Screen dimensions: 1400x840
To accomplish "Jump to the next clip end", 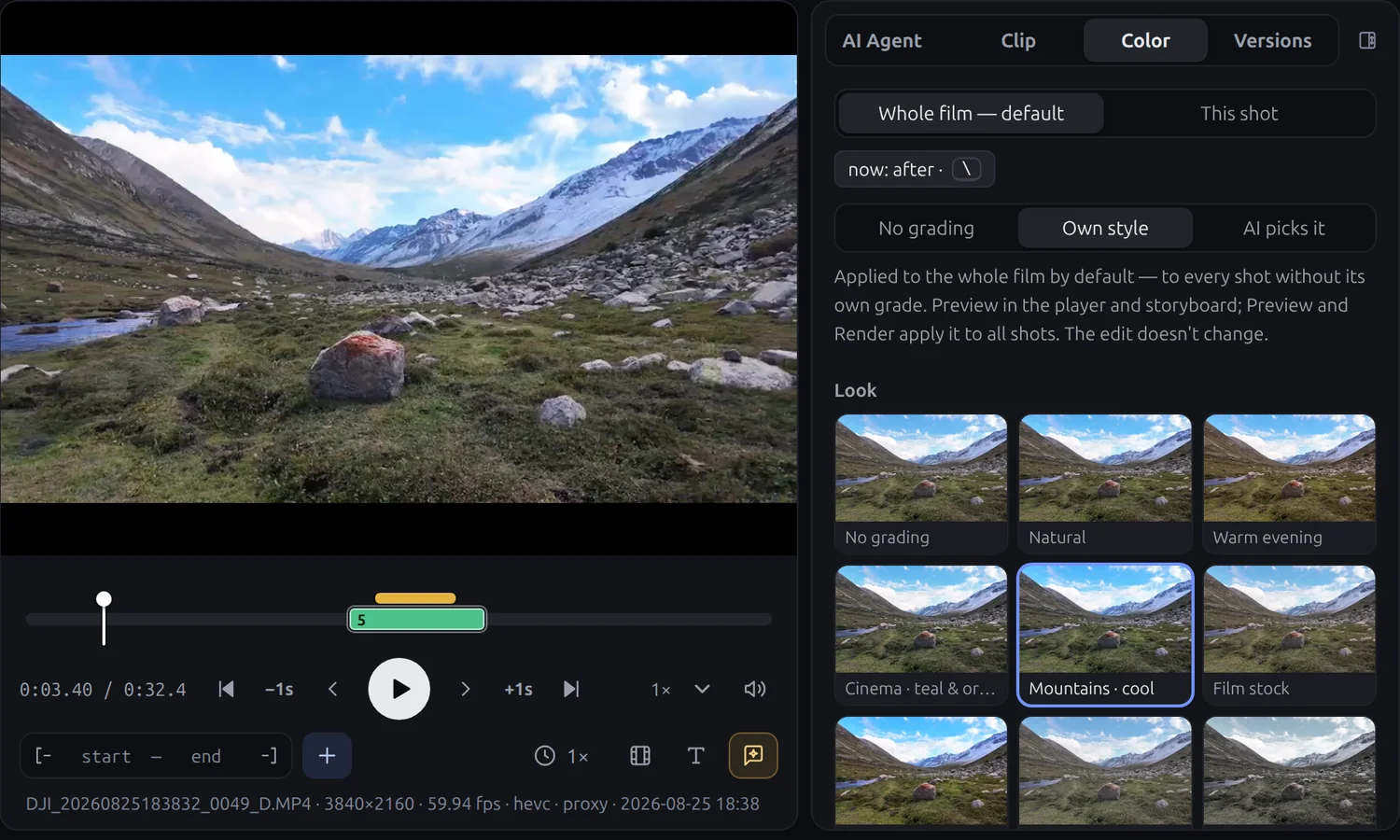I will pos(571,689).
